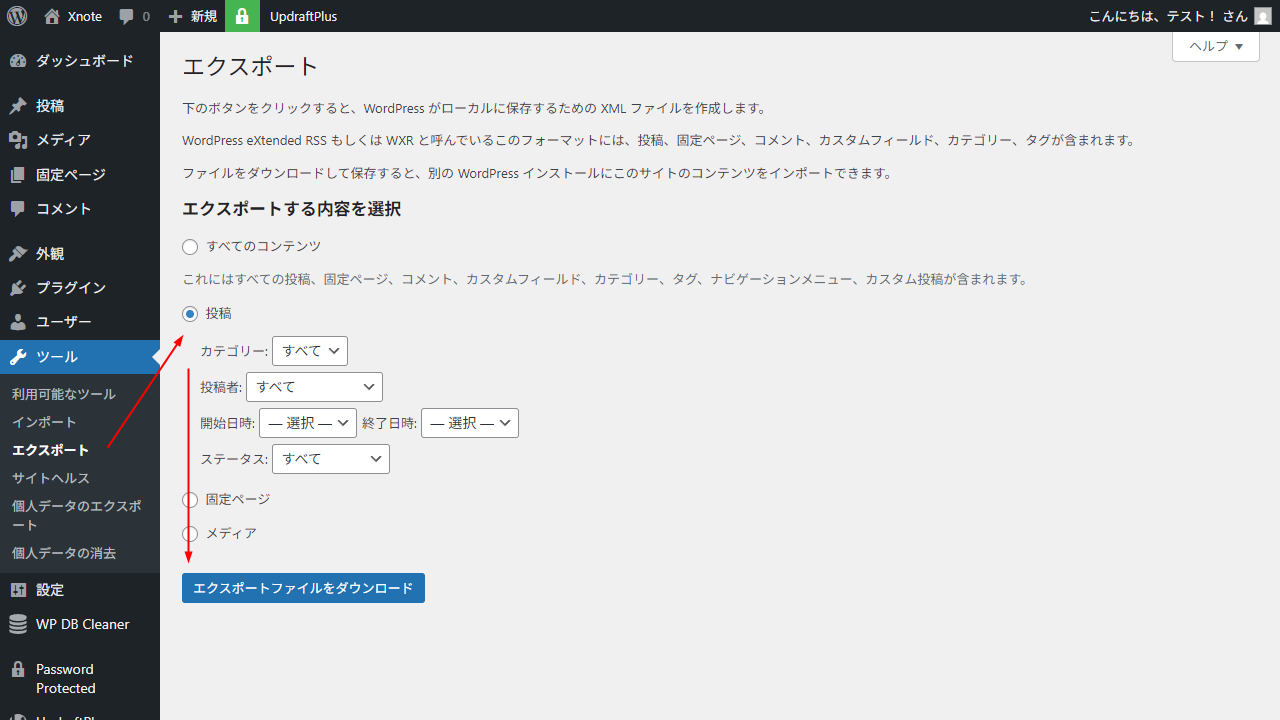
Task: Go to 利用可能なツール submenu
Action: [64, 394]
